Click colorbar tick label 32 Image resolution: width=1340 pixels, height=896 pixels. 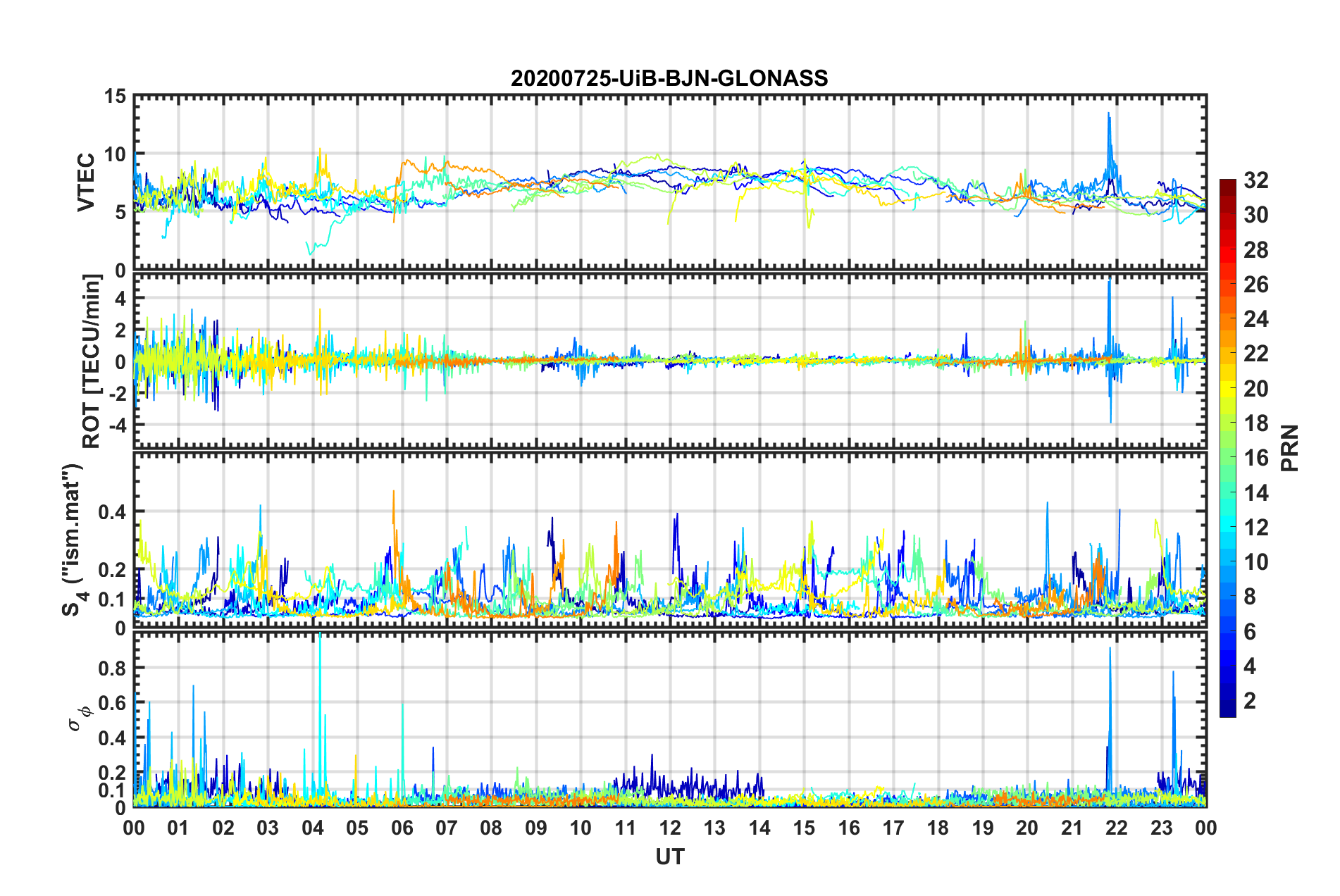1255,180
